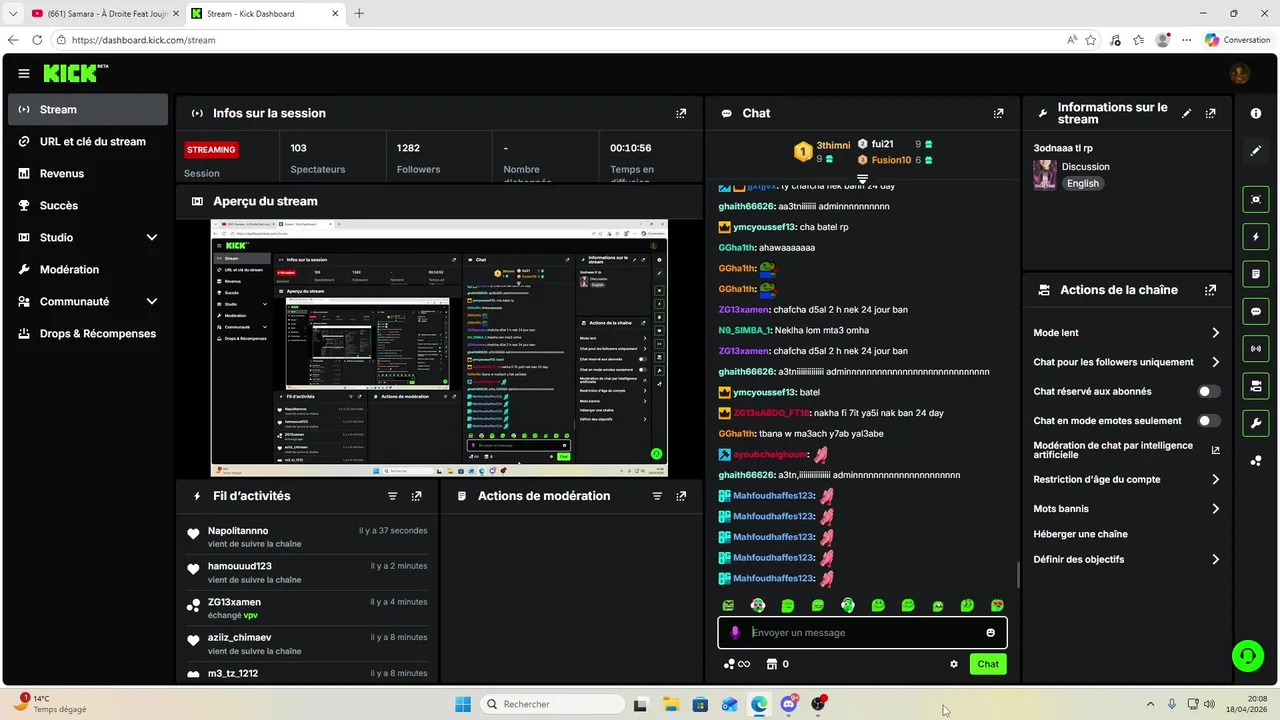This screenshot has height=720, width=1280.
Task: Click Héberger une chaîne
Action: pos(1080,534)
